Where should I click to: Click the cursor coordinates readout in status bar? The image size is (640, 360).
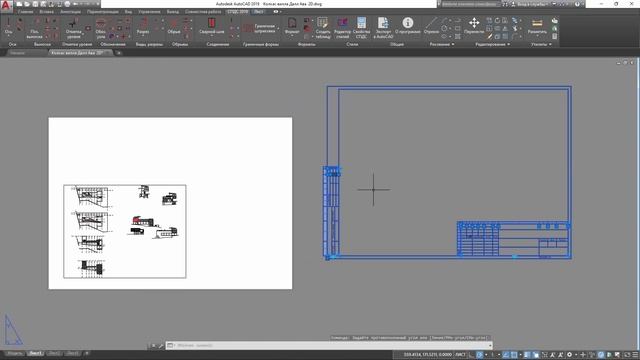click(x=427, y=355)
